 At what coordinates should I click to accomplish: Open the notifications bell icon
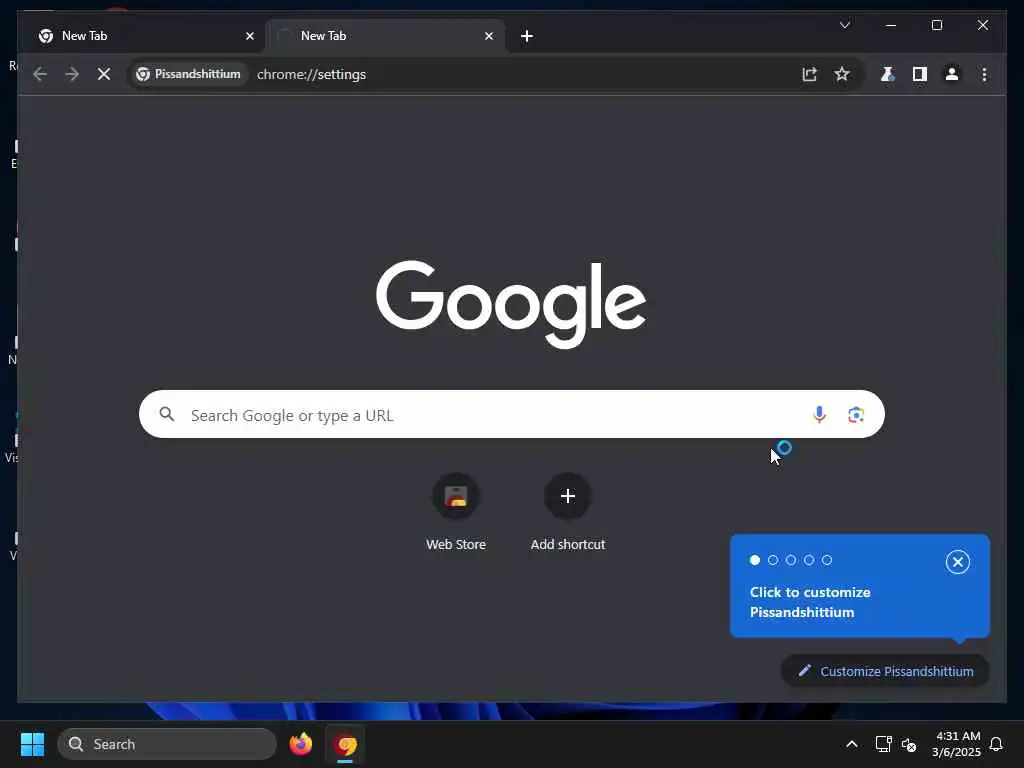coord(996,744)
